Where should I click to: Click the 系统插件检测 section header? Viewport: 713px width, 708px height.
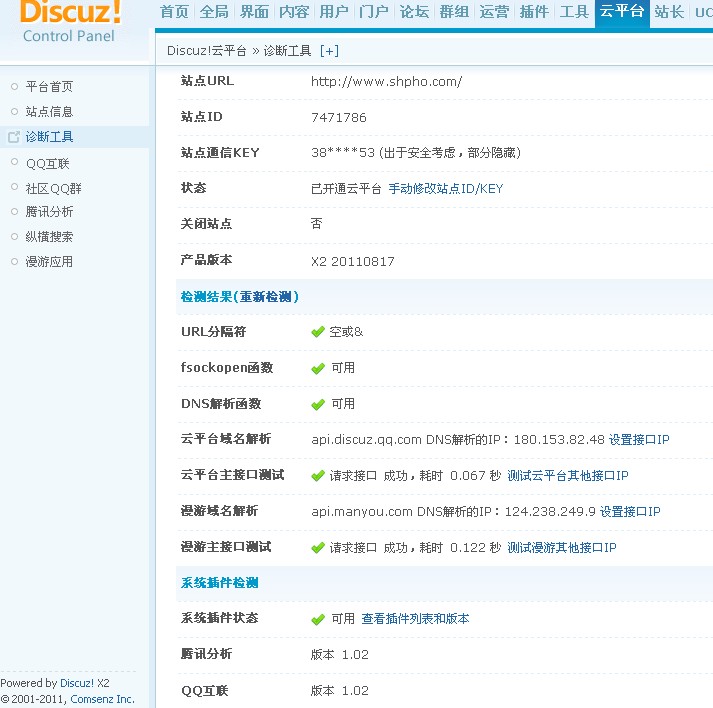[x=220, y=582]
